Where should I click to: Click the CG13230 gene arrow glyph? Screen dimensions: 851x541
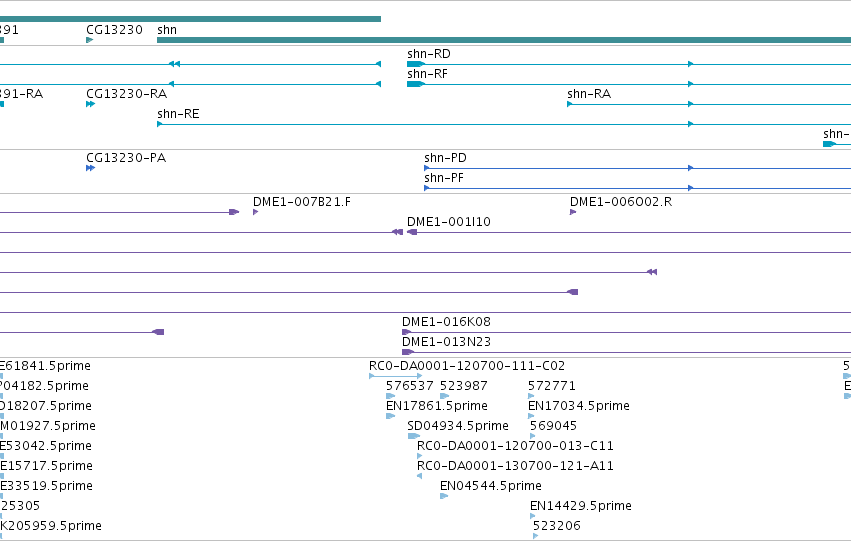pyautogui.click(x=90, y=40)
